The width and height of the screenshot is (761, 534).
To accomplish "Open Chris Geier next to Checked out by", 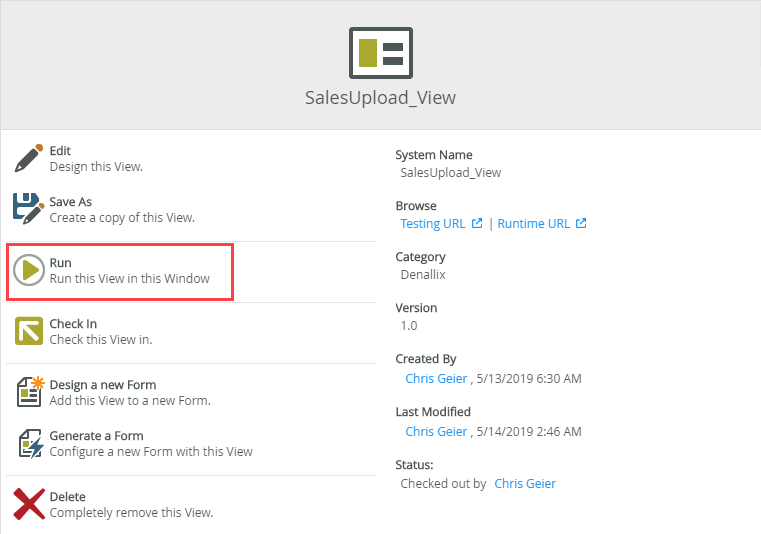I will [525, 483].
